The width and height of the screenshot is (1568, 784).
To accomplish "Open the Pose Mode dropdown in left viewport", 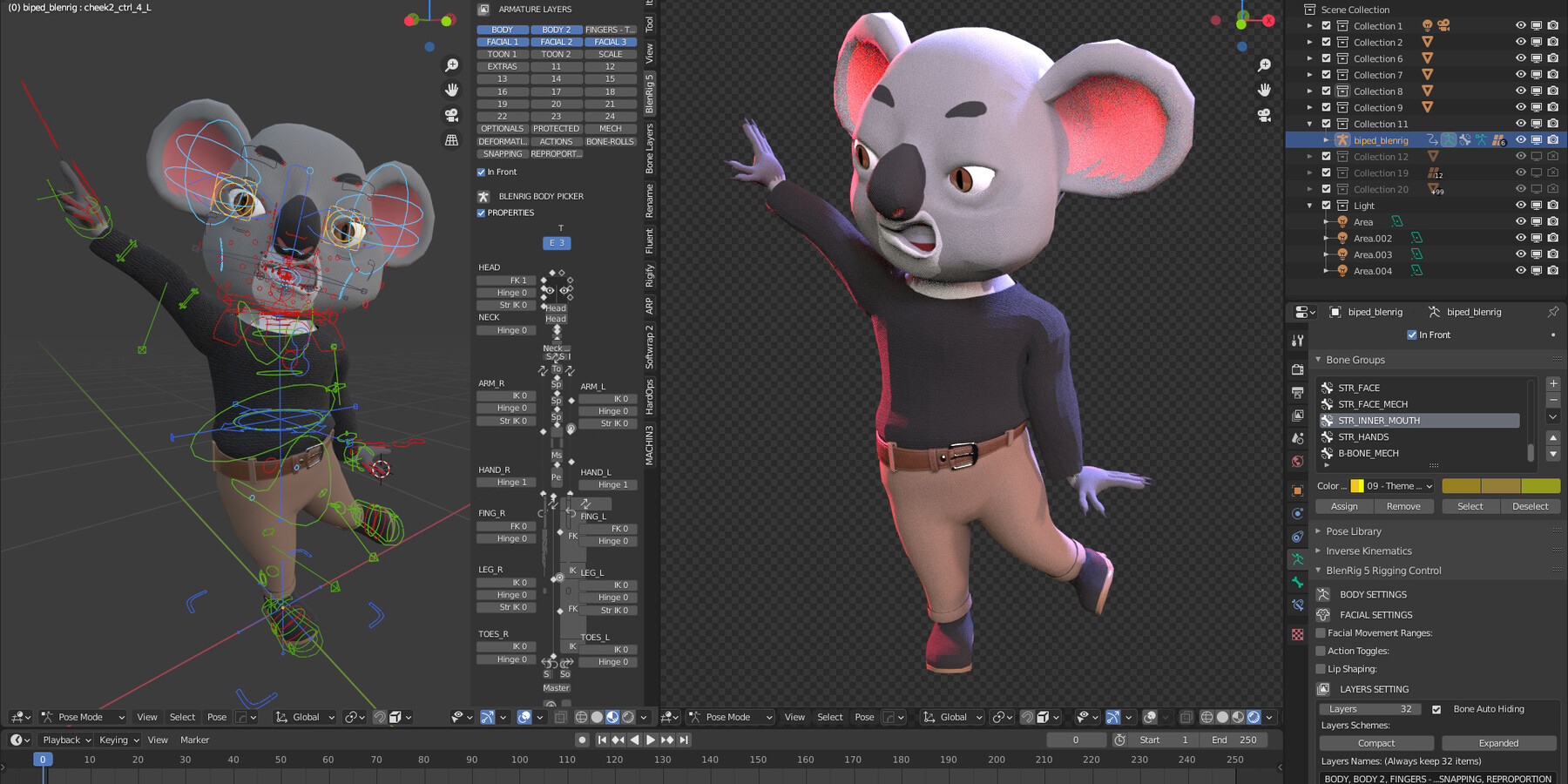I will (x=83, y=717).
